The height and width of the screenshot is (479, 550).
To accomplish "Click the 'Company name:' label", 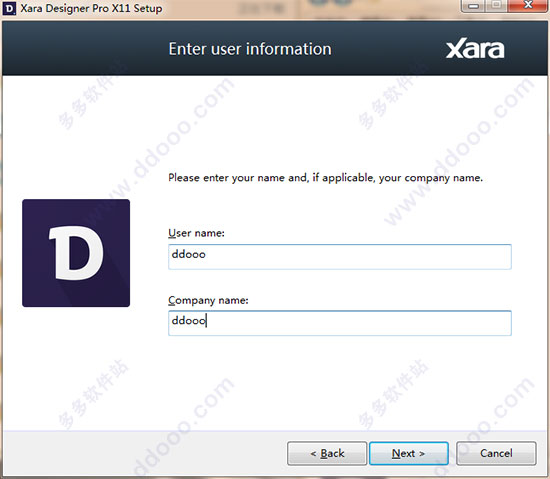I will pyautogui.click(x=208, y=300).
